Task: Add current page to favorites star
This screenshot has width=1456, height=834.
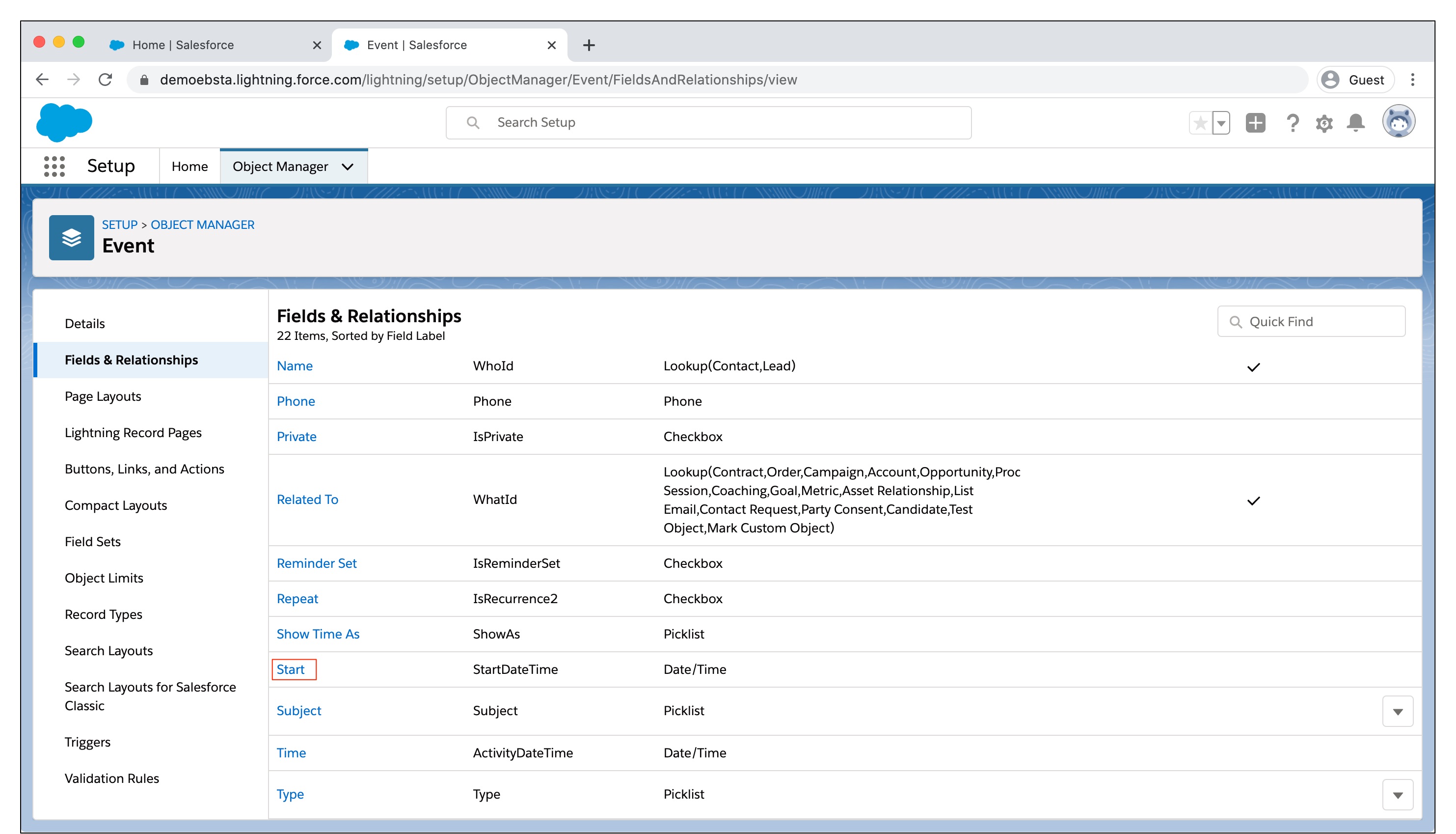Action: coord(1201,123)
